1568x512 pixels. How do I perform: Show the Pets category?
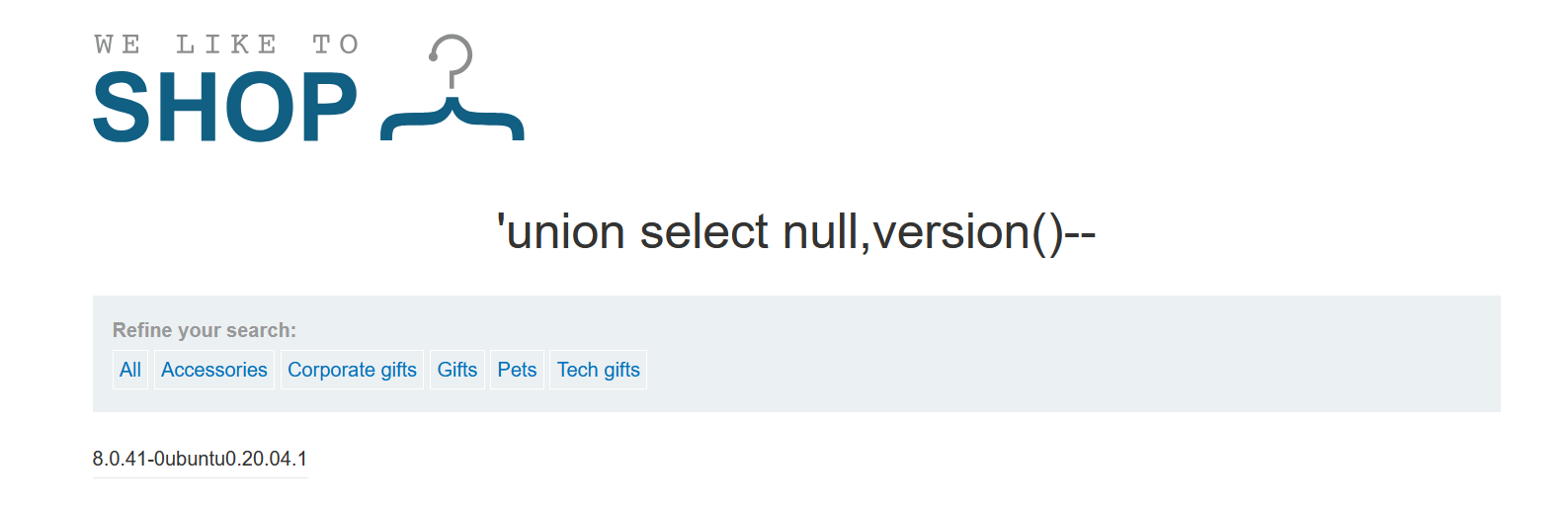517,370
